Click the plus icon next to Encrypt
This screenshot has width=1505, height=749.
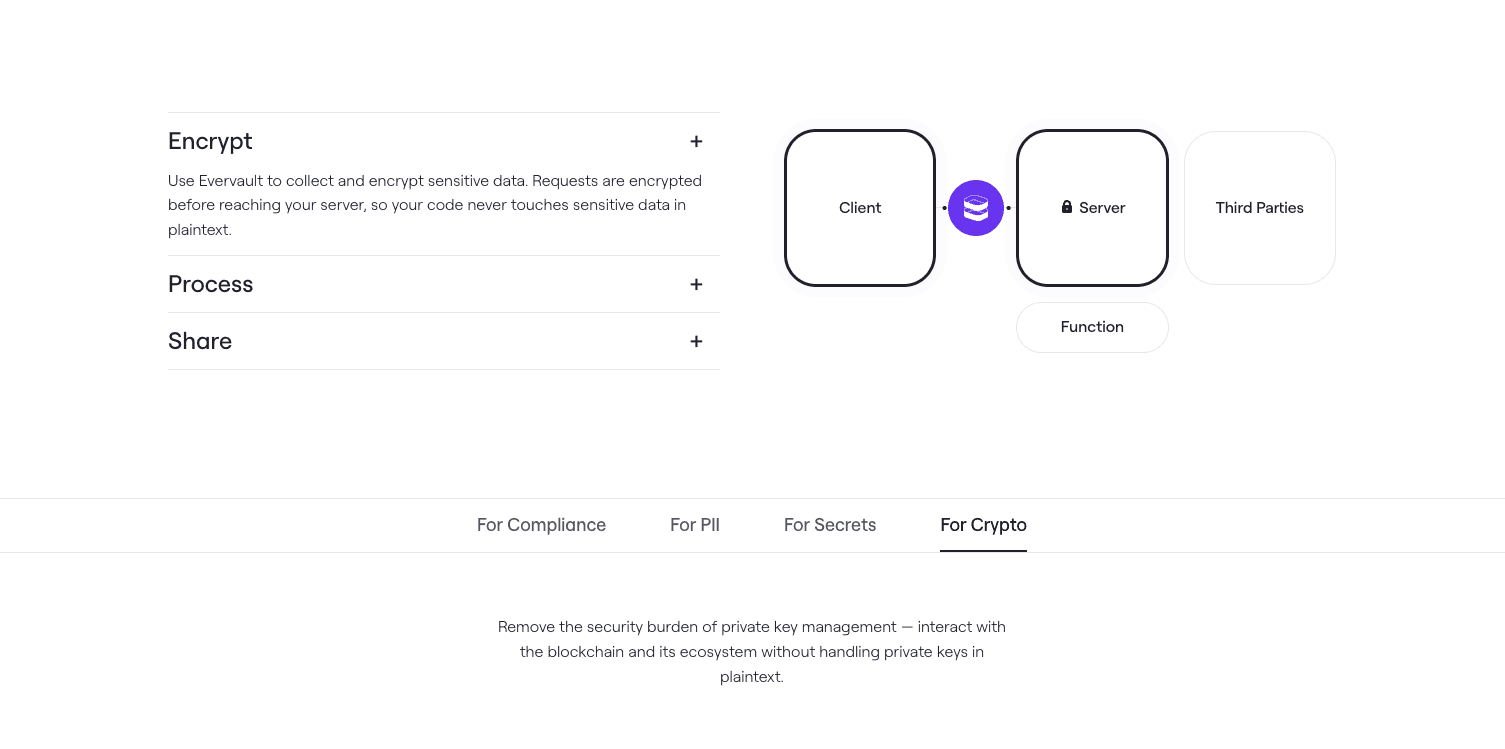click(696, 142)
